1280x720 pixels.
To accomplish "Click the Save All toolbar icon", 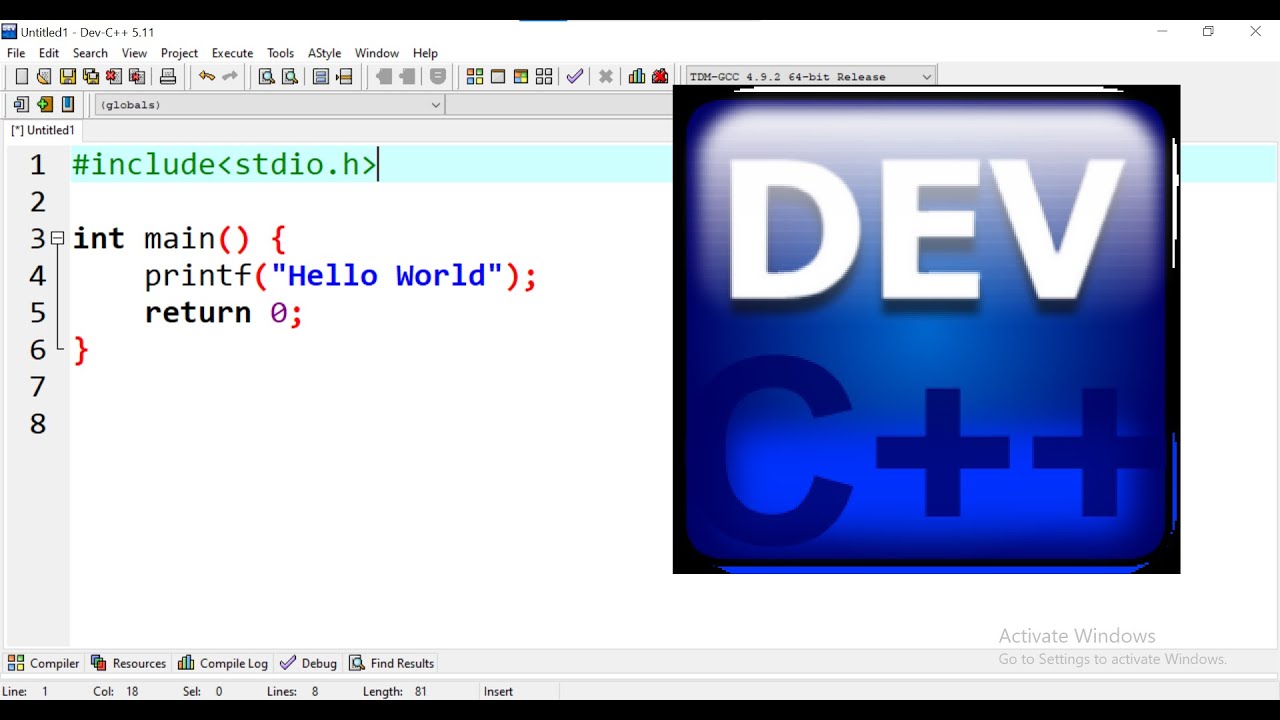I will pos(91,77).
